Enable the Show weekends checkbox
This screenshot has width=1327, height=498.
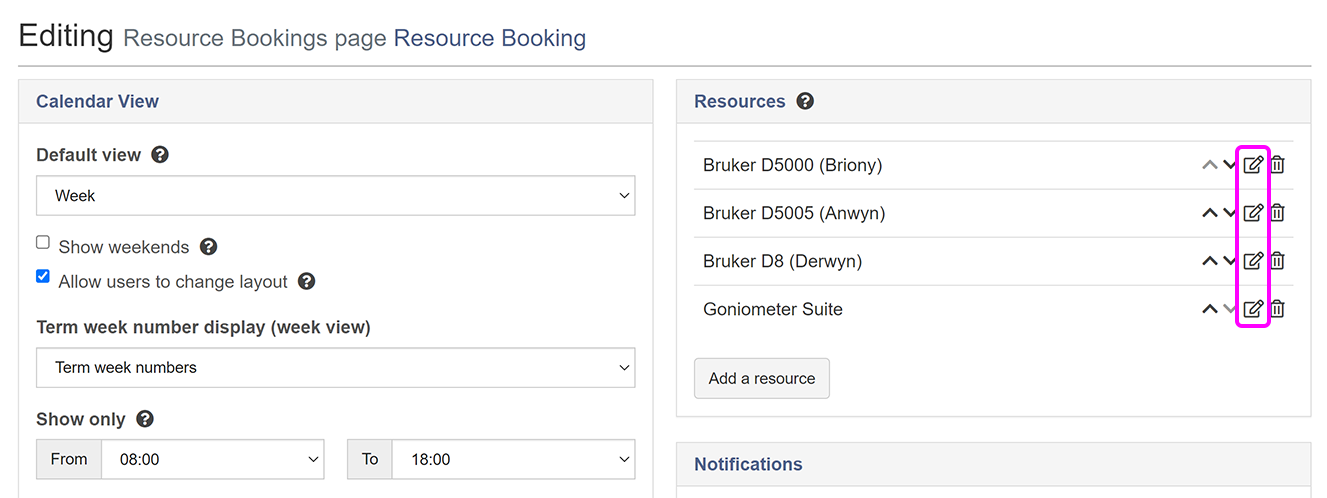(43, 243)
